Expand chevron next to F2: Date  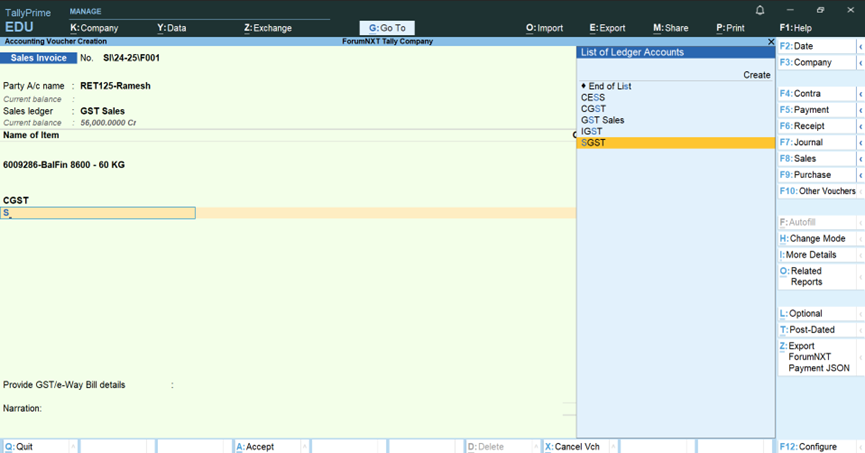[x=861, y=46]
